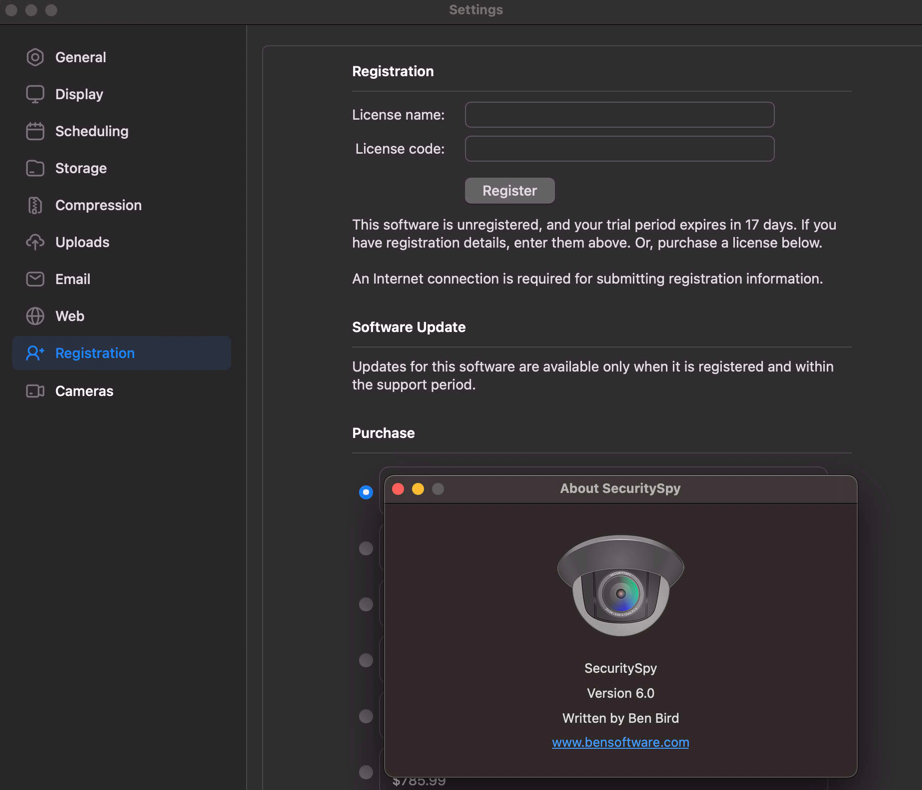Click the SecuritySpy dome camera logo
922x790 pixels.
620,585
